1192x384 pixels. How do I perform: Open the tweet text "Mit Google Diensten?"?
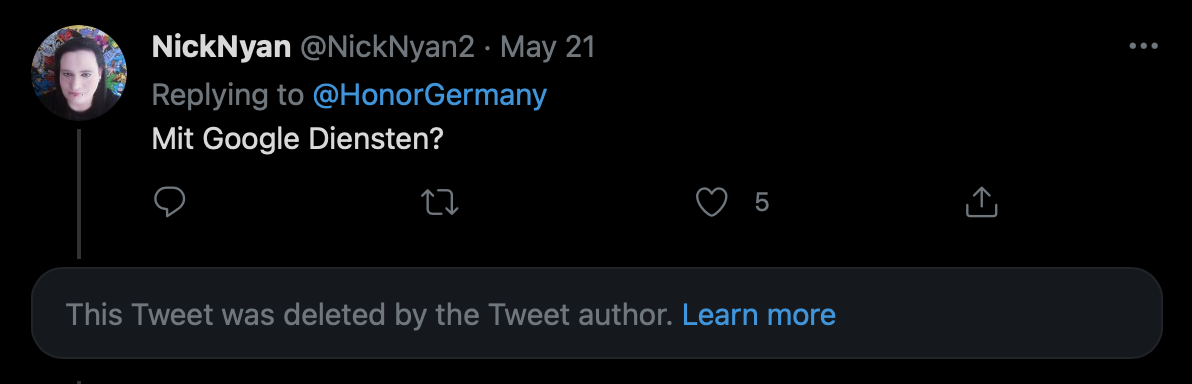tap(297, 141)
